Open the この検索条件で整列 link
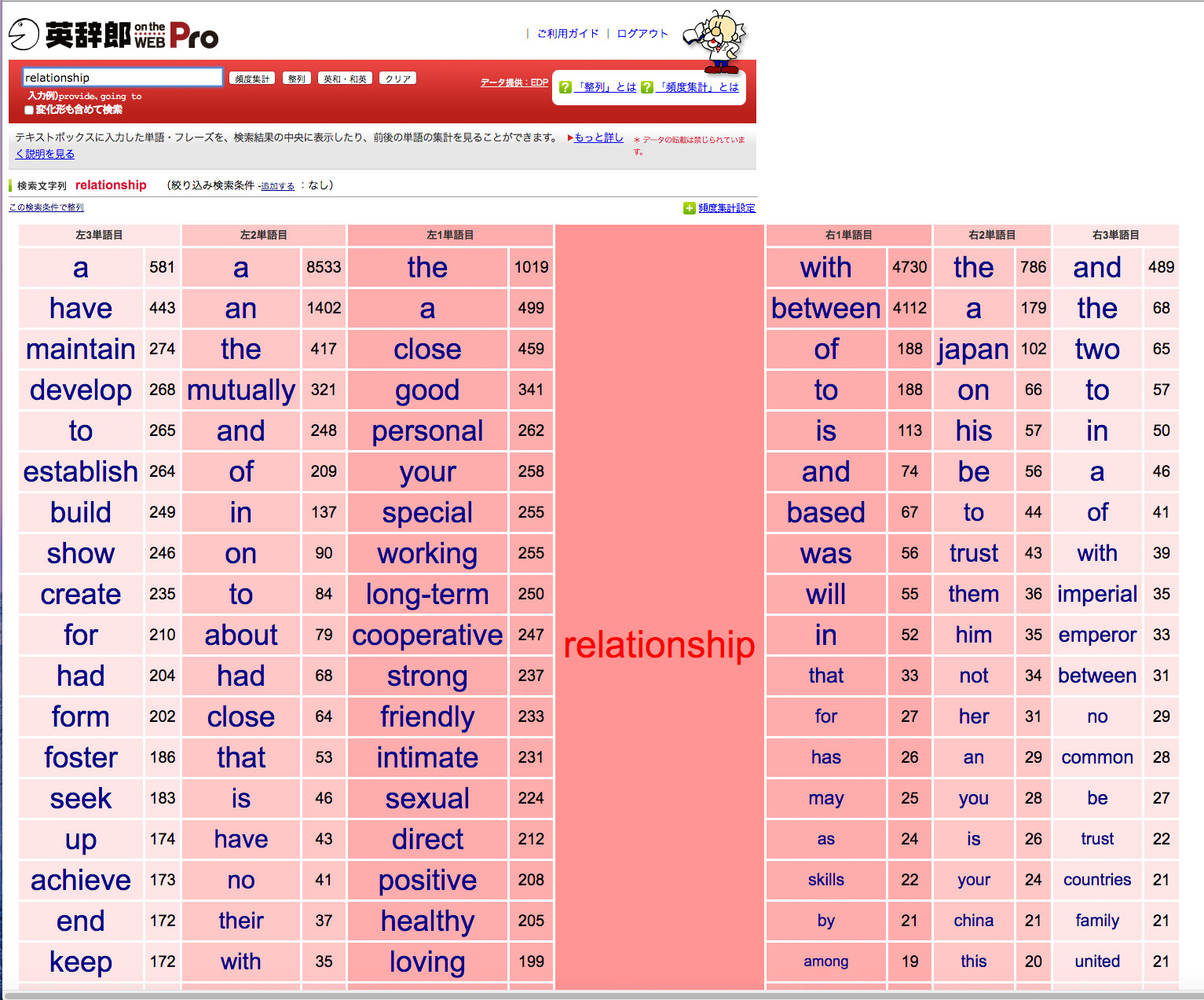This screenshot has width=1204, height=1000. [x=46, y=207]
